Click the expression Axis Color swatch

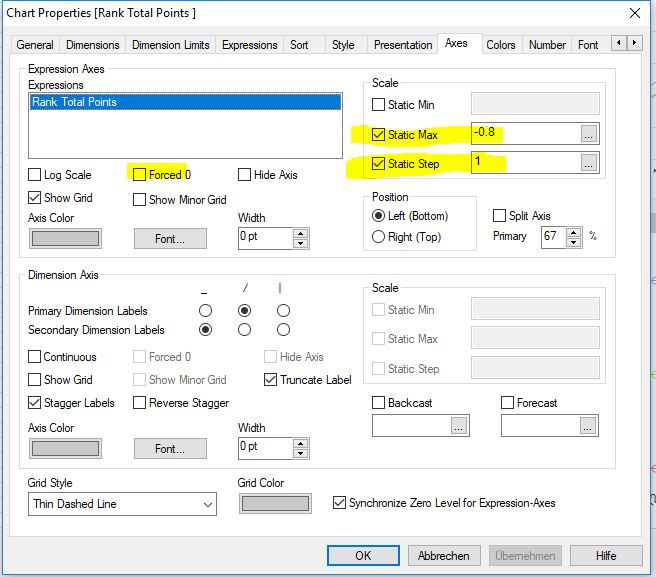(65, 239)
